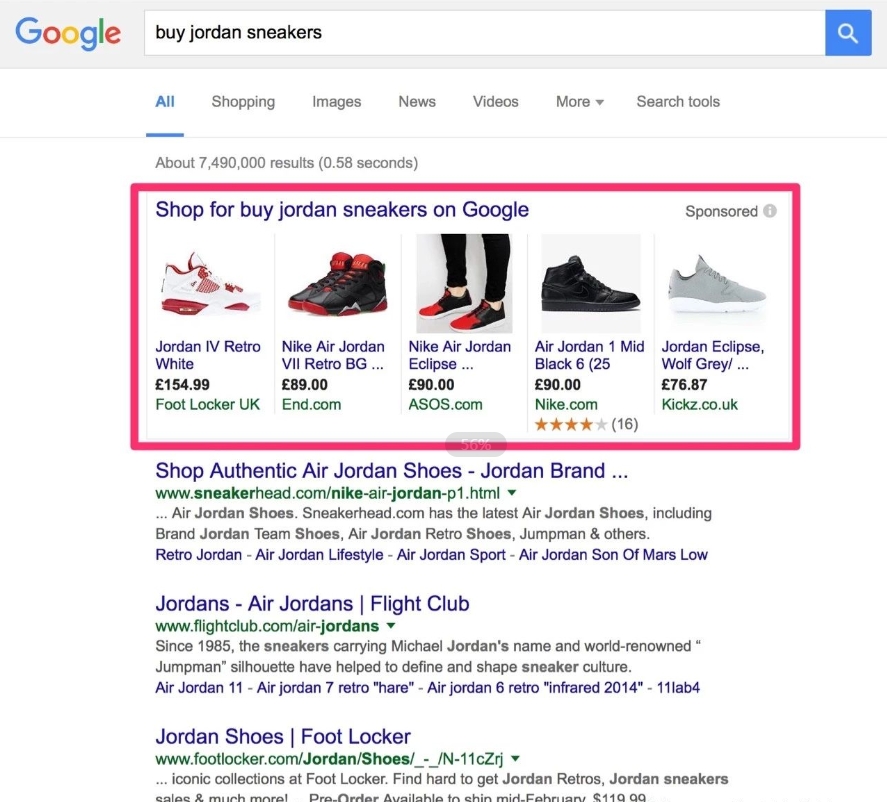Switch to the Images tab
The image size is (887, 802).
pyautogui.click(x=337, y=102)
